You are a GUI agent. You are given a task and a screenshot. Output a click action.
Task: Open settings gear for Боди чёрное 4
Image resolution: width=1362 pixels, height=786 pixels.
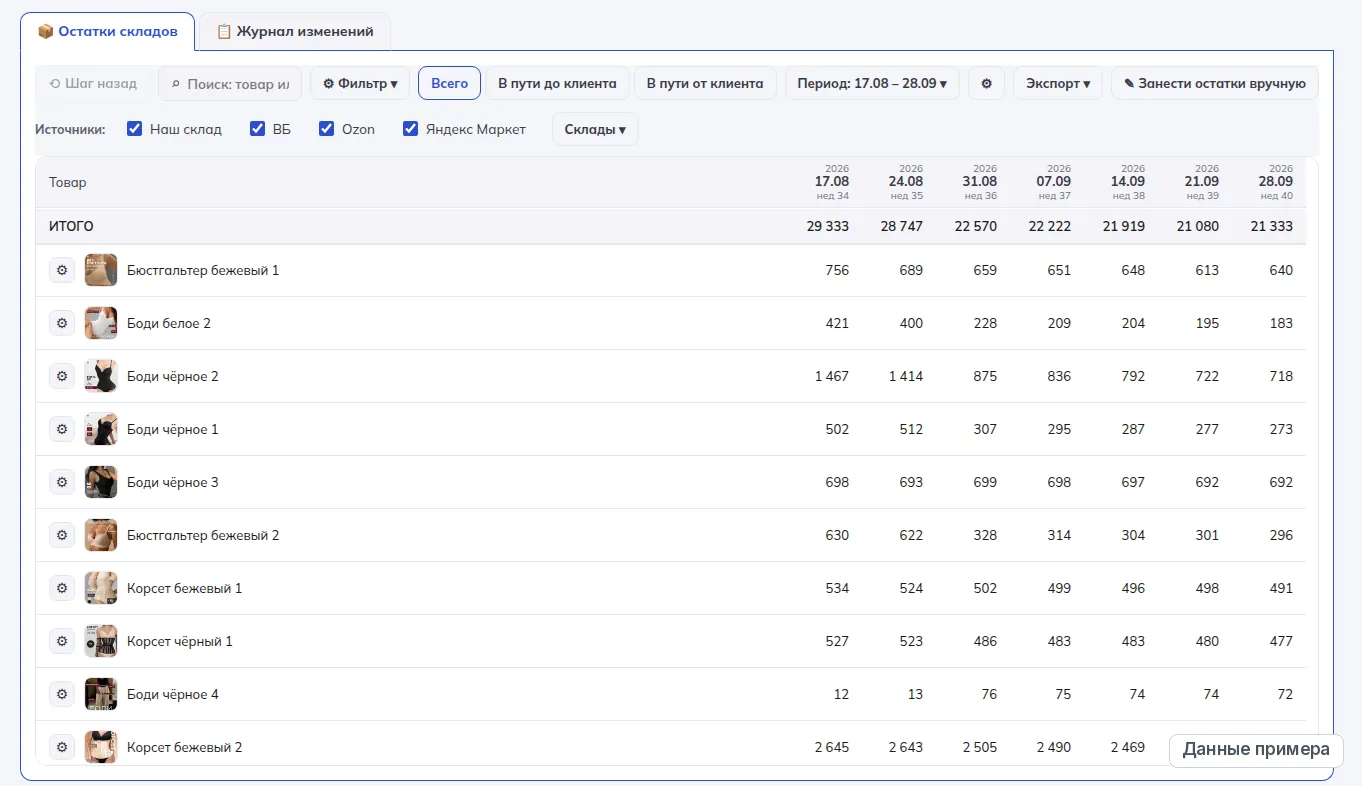pos(62,694)
